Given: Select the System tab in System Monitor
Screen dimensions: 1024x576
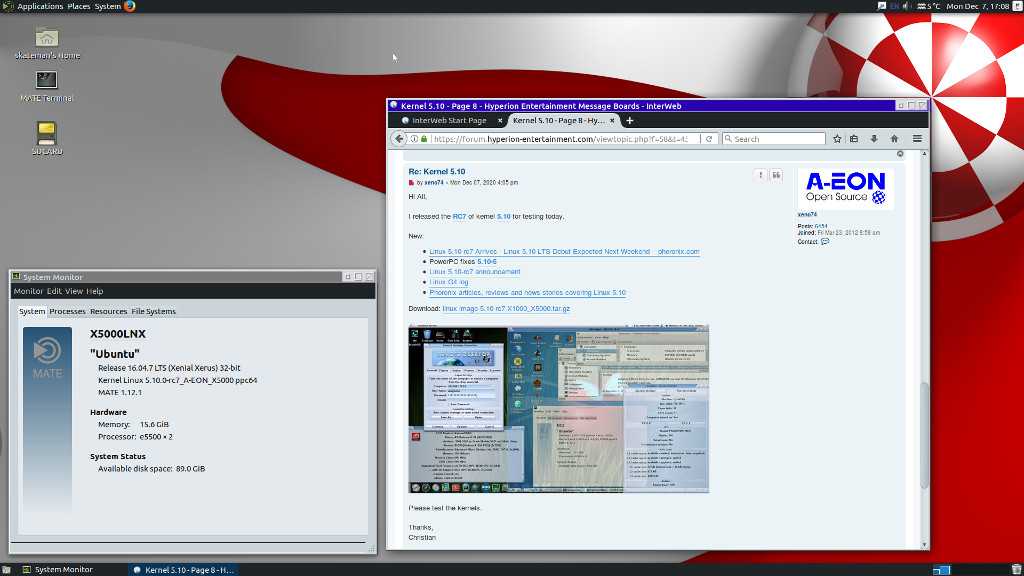Looking at the screenshot, I should [32, 312].
